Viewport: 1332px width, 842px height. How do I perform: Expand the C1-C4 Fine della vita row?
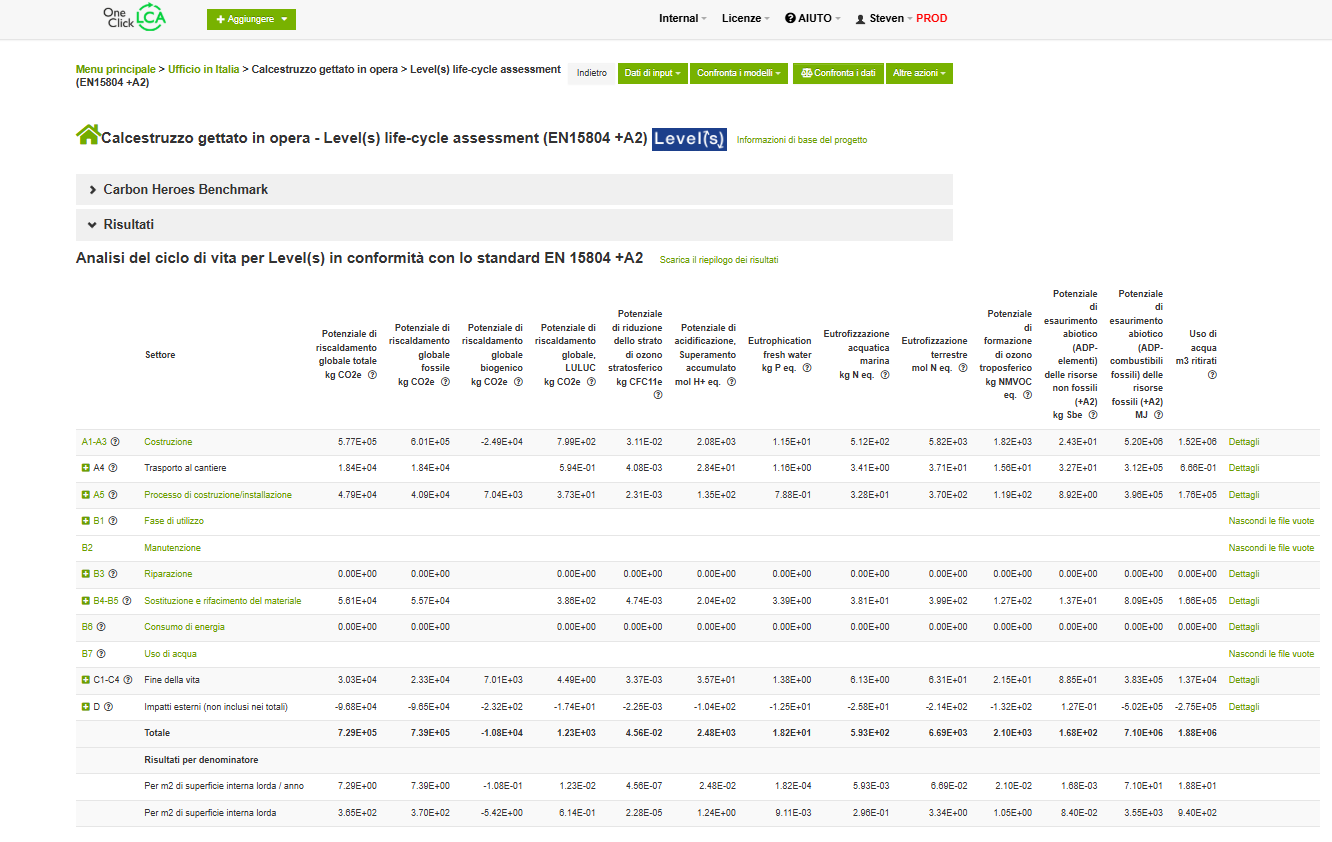[86, 680]
